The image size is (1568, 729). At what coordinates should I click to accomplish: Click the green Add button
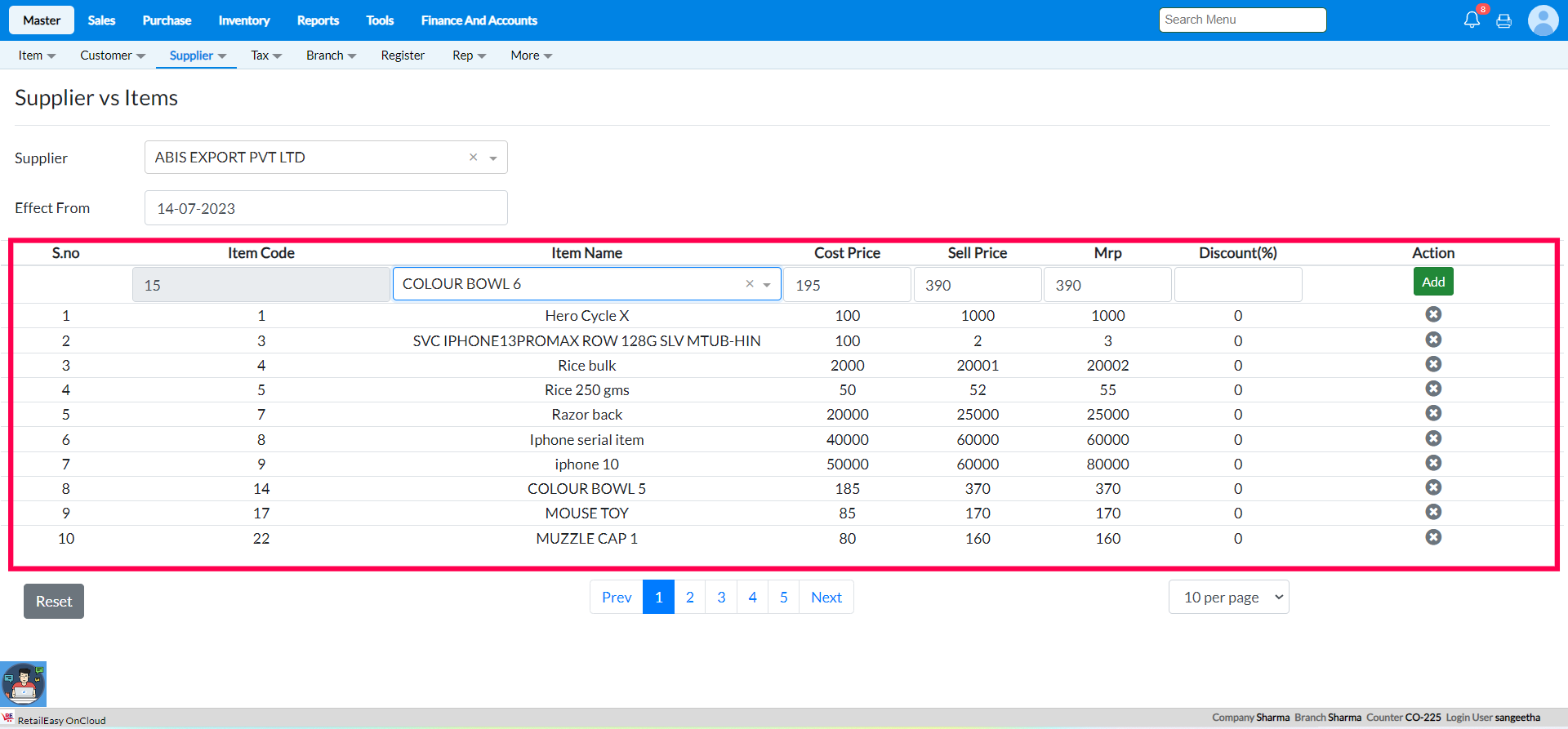click(x=1433, y=282)
